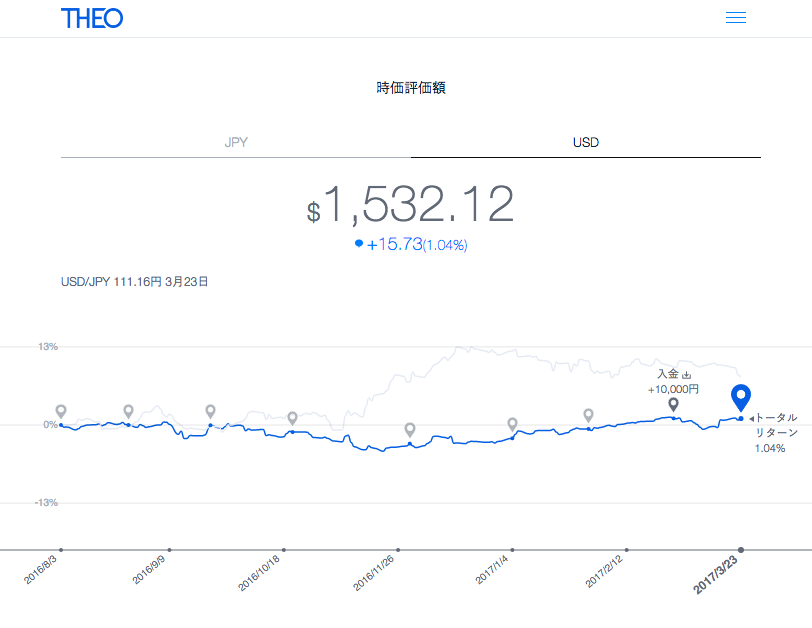Click the $1,532.12 valuation amount
The height and width of the screenshot is (628, 812).
[410, 205]
